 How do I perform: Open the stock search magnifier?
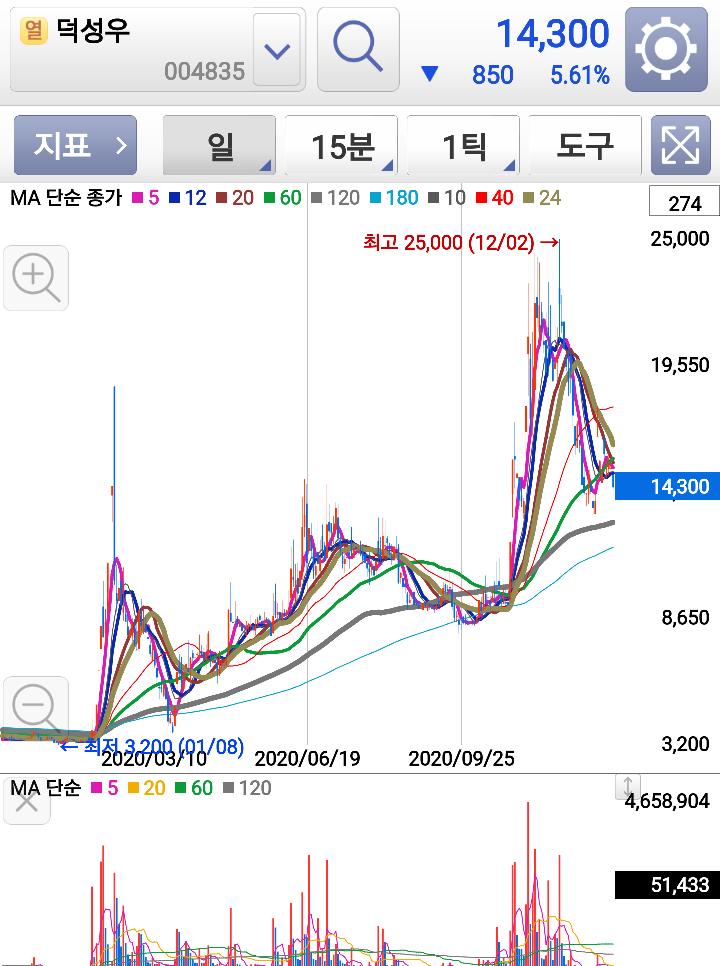pyautogui.click(x=358, y=49)
